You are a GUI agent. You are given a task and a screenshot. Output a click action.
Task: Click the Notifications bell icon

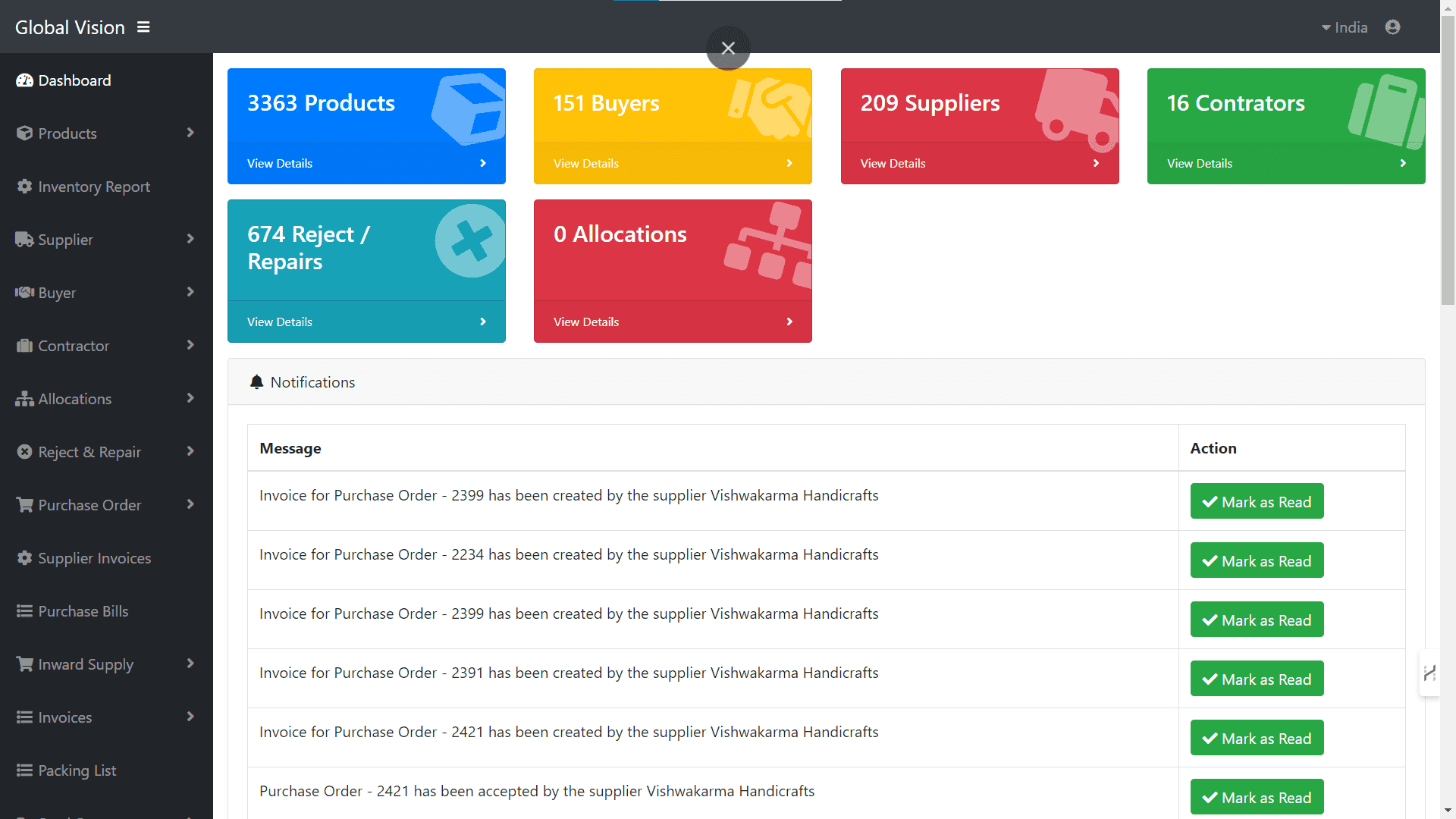257,382
